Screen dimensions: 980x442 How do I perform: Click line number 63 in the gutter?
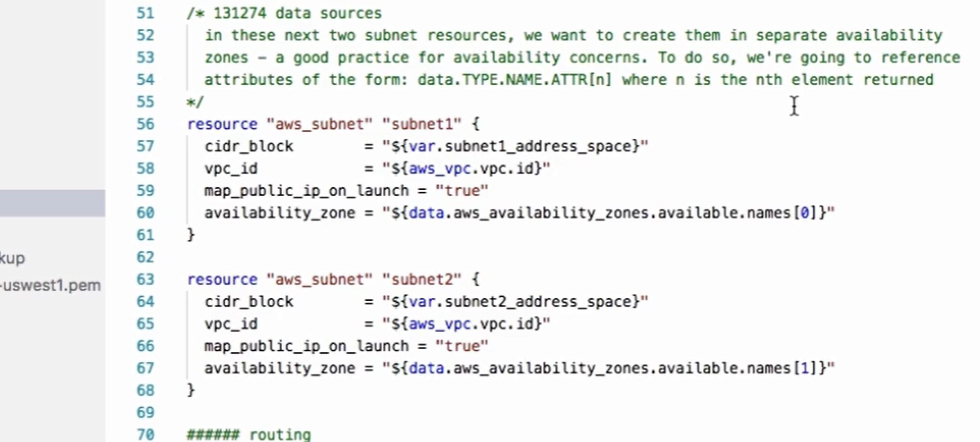click(x=145, y=279)
